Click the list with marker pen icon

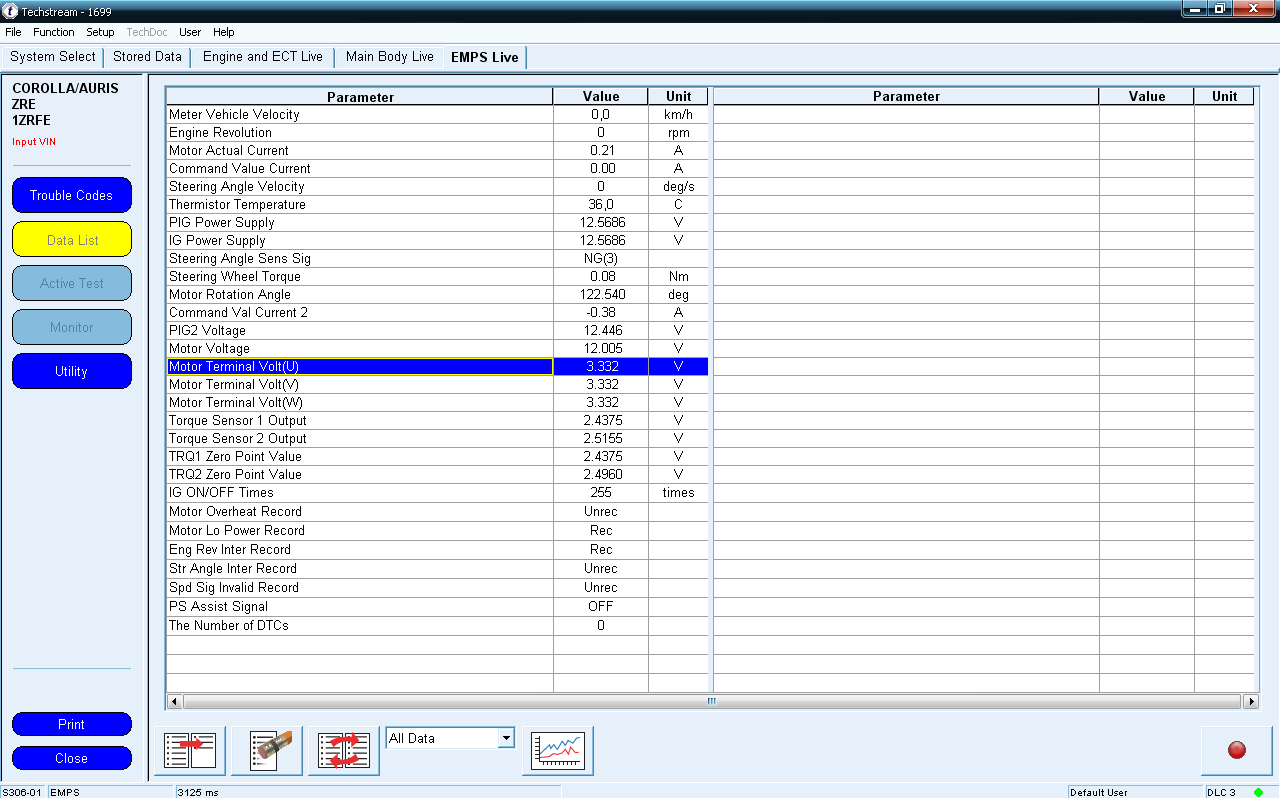[267, 751]
